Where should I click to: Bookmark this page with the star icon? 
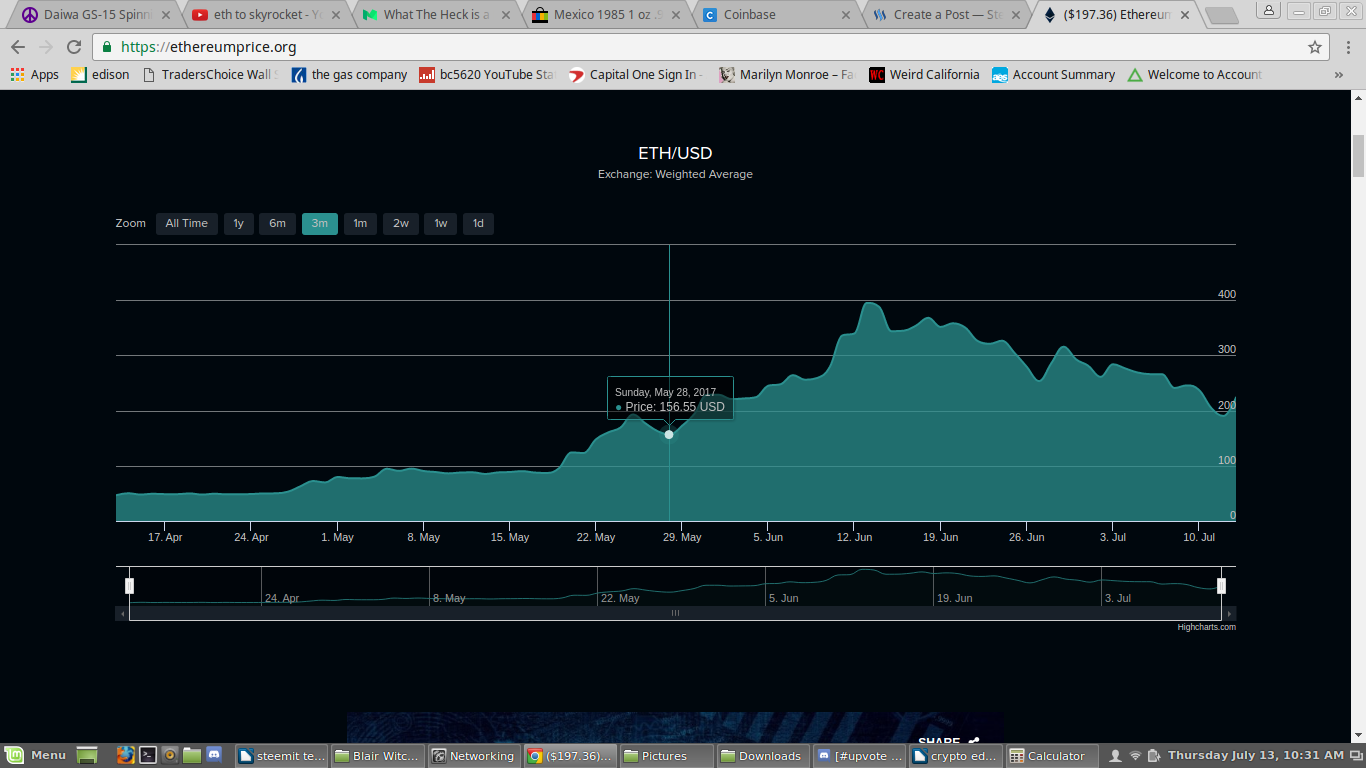(x=1315, y=47)
